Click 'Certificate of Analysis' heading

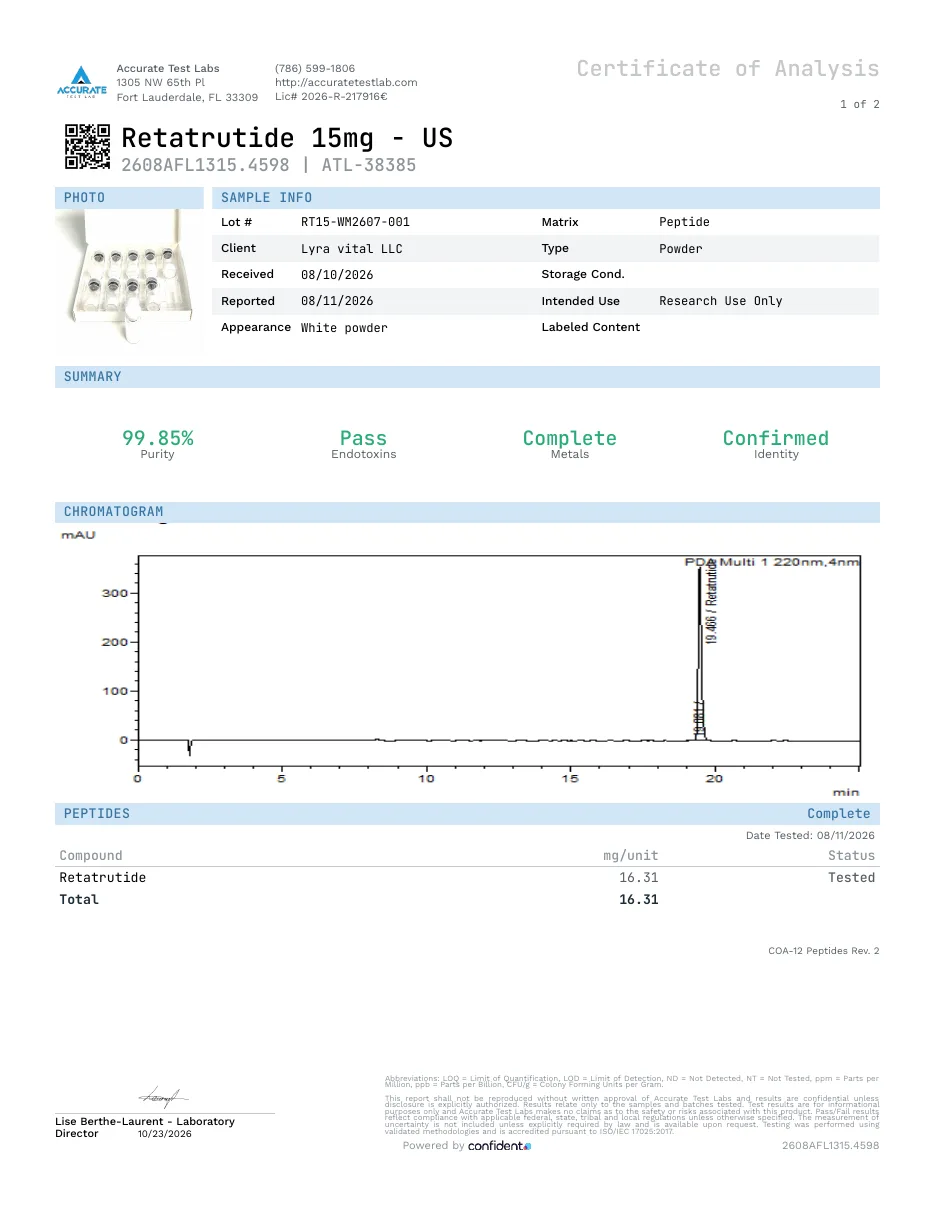728,68
